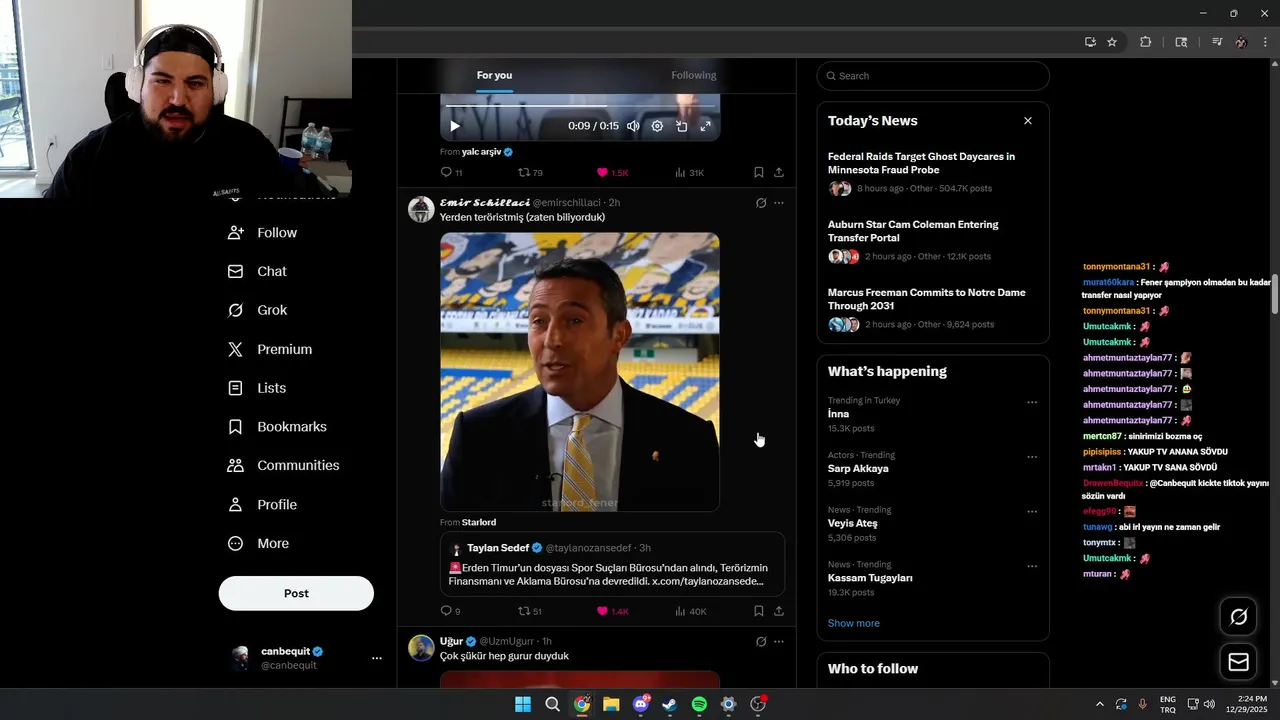Open Follow in the sidebar
The image size is (1280, 720).
(x=263, y=232)
